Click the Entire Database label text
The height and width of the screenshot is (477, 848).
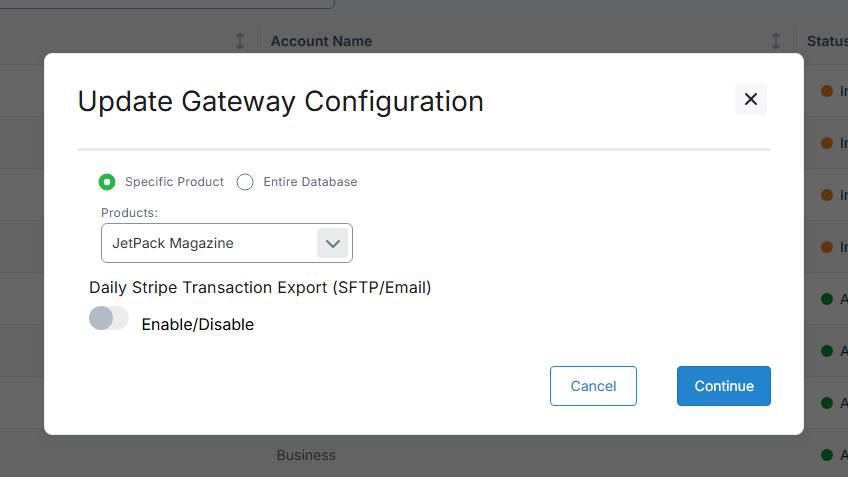[310, 182]
